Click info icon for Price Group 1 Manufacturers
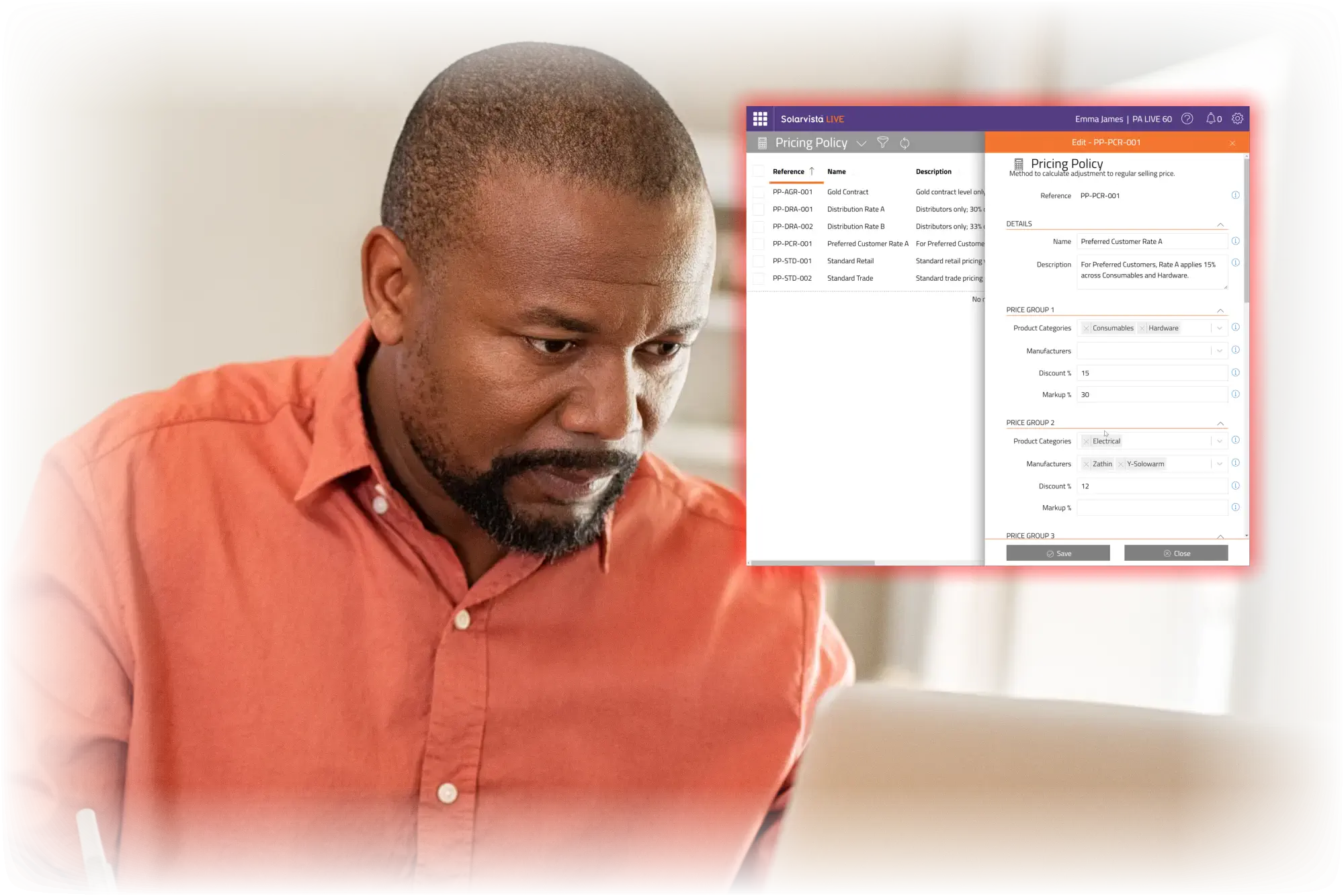Viewport: 1344px width, 896px height. pos(1235,350)
